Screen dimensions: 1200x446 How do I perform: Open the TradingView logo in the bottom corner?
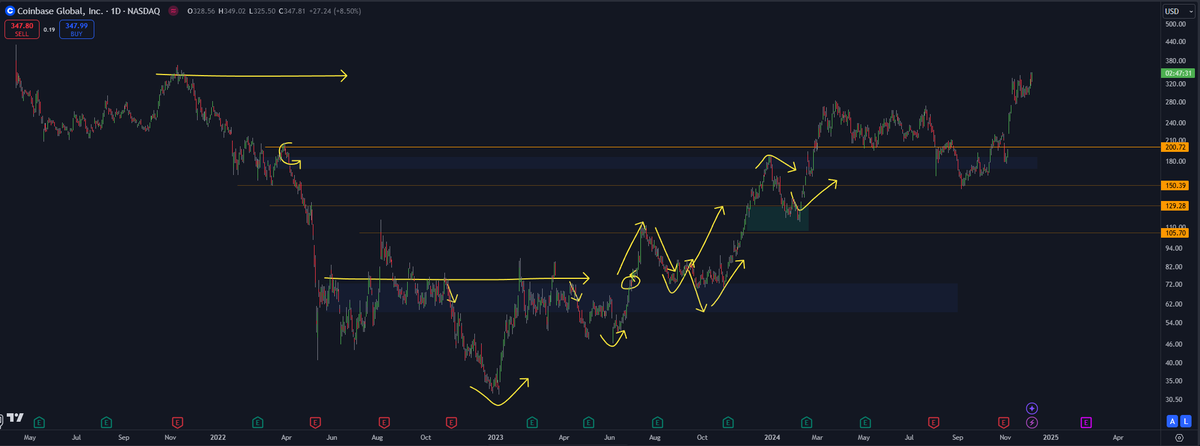pyautogui.click(x=15, y=418)
